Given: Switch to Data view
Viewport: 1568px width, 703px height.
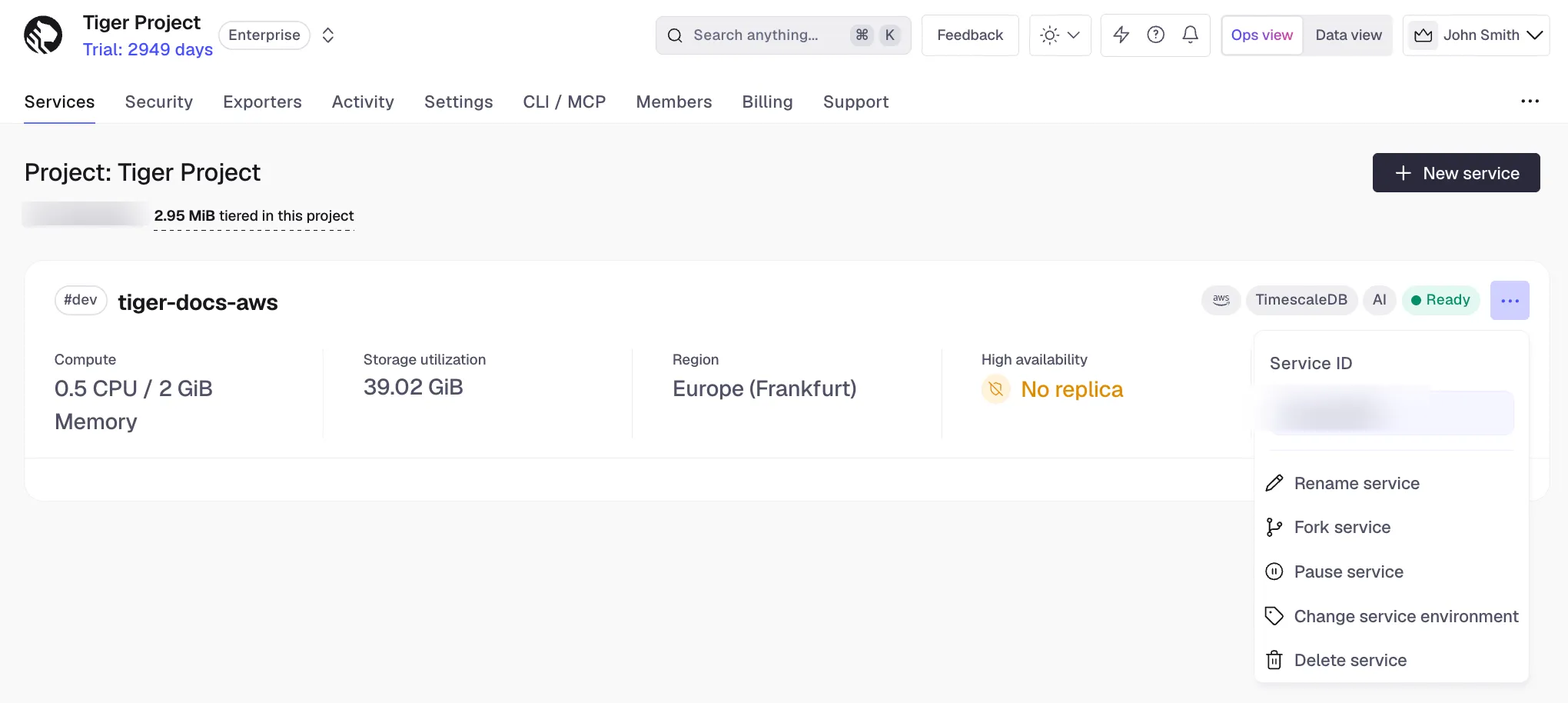Looking at the screenshot, I should [1348, 35].
